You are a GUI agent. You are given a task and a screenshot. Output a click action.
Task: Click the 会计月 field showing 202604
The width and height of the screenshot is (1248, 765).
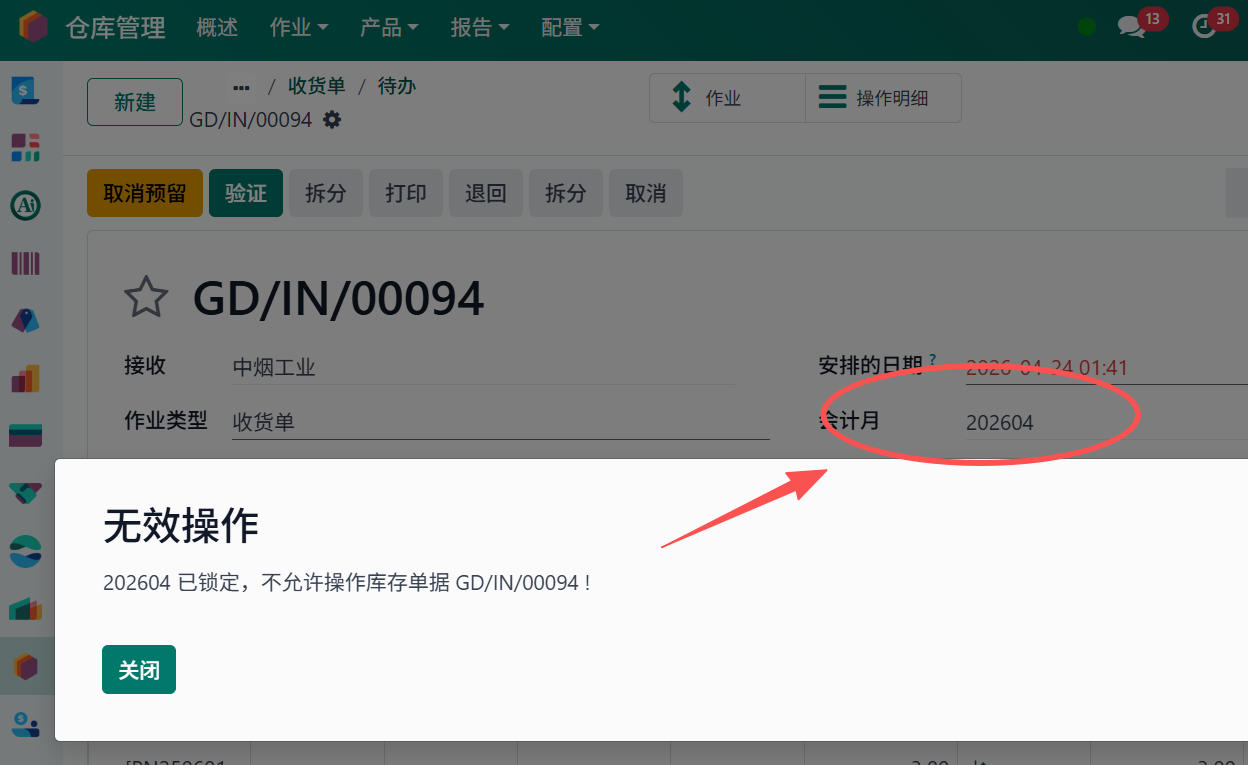point(1000,422)
